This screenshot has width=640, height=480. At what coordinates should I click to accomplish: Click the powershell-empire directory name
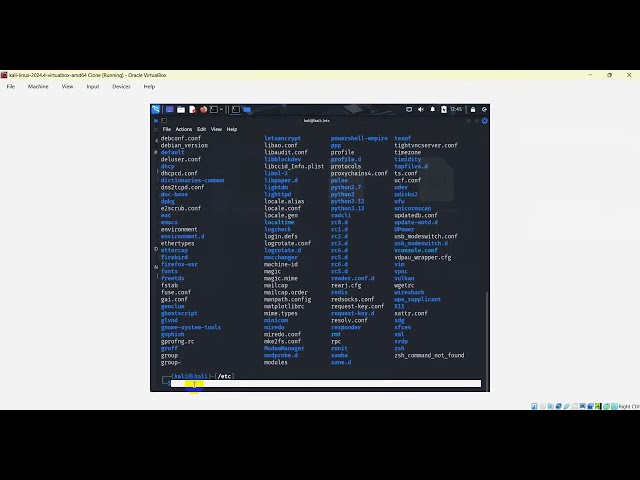point(359,138)
